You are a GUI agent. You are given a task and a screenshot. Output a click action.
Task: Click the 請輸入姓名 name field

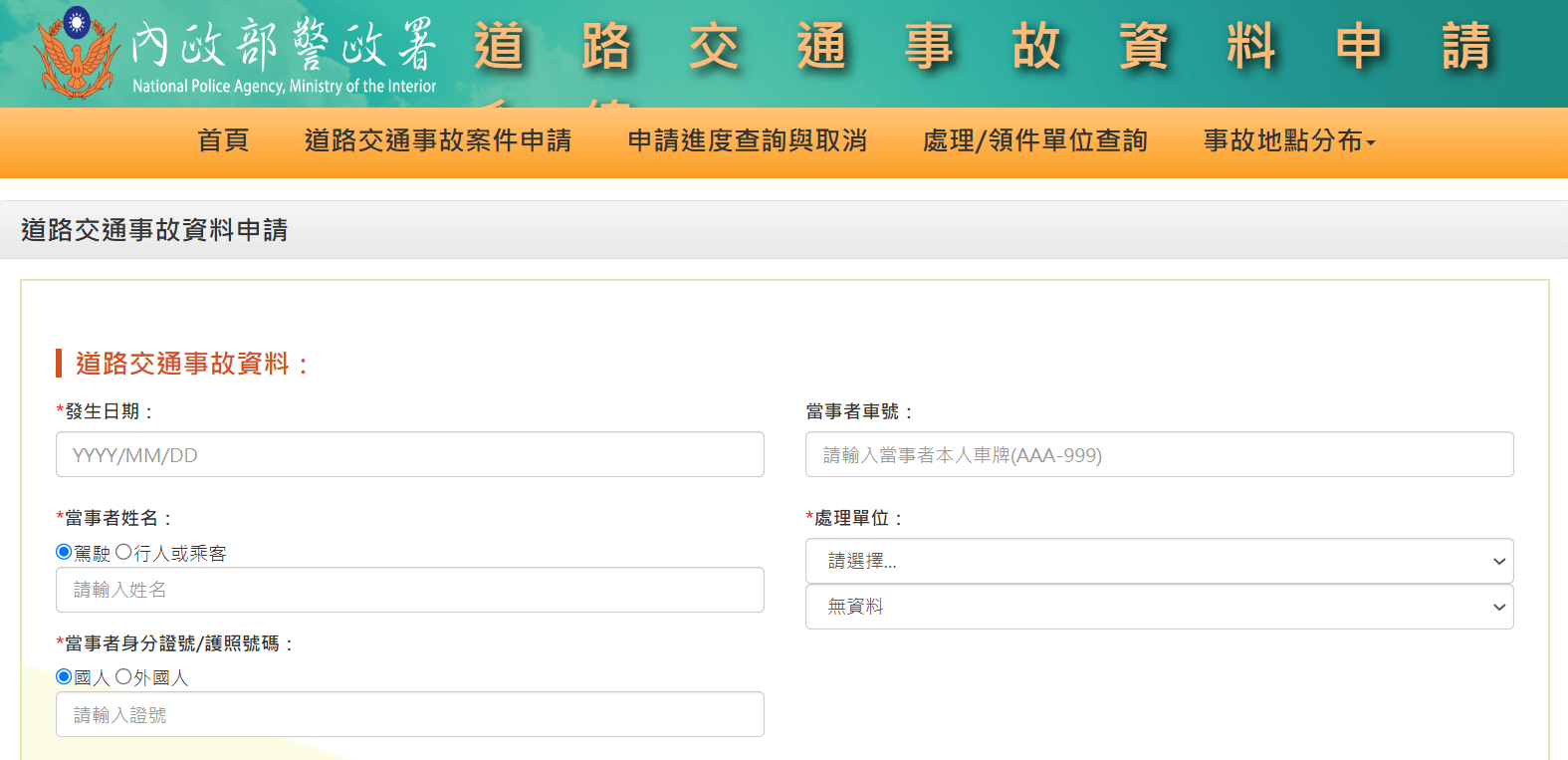pos(410,590)
